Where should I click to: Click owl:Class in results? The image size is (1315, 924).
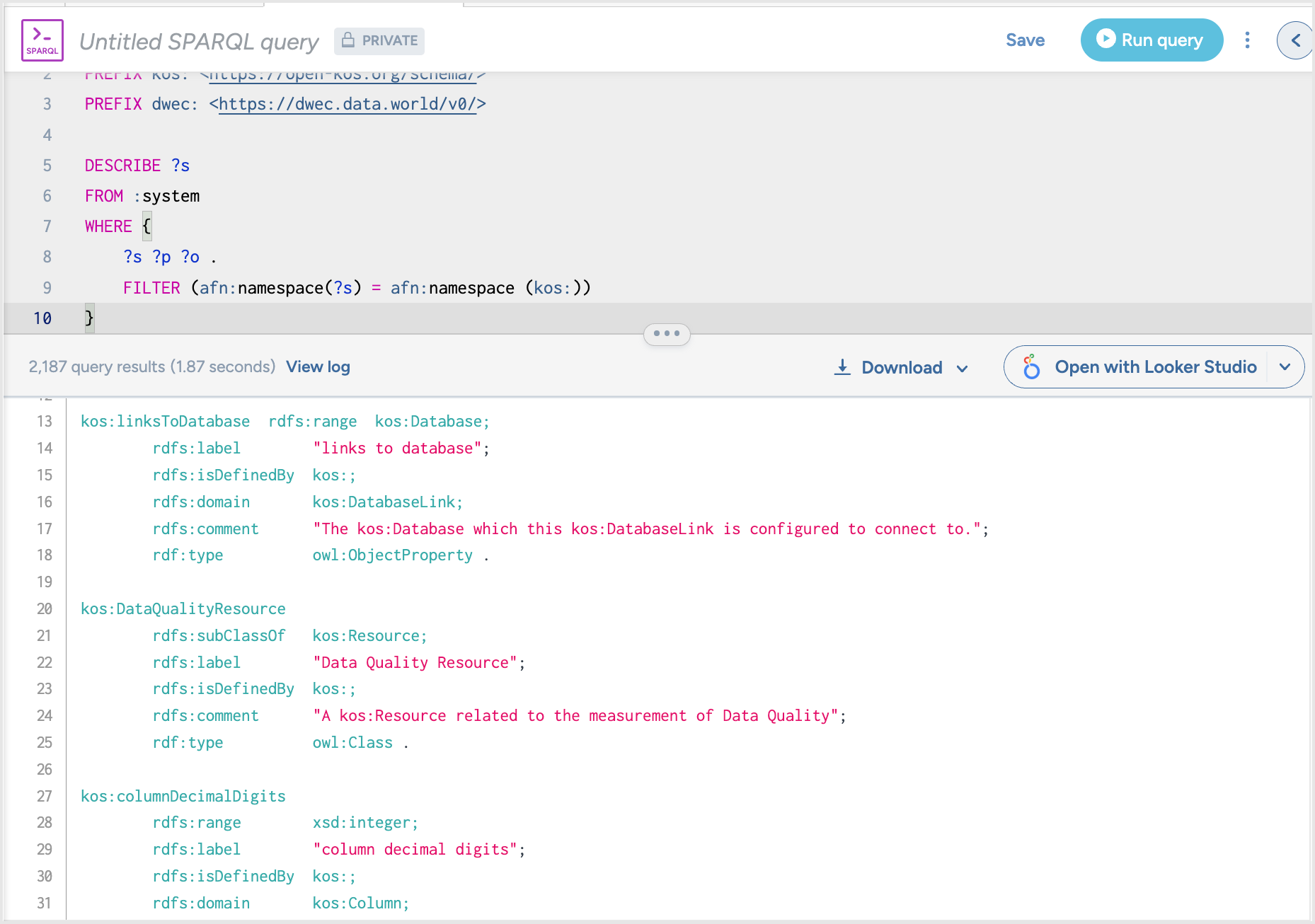(352, 742)
